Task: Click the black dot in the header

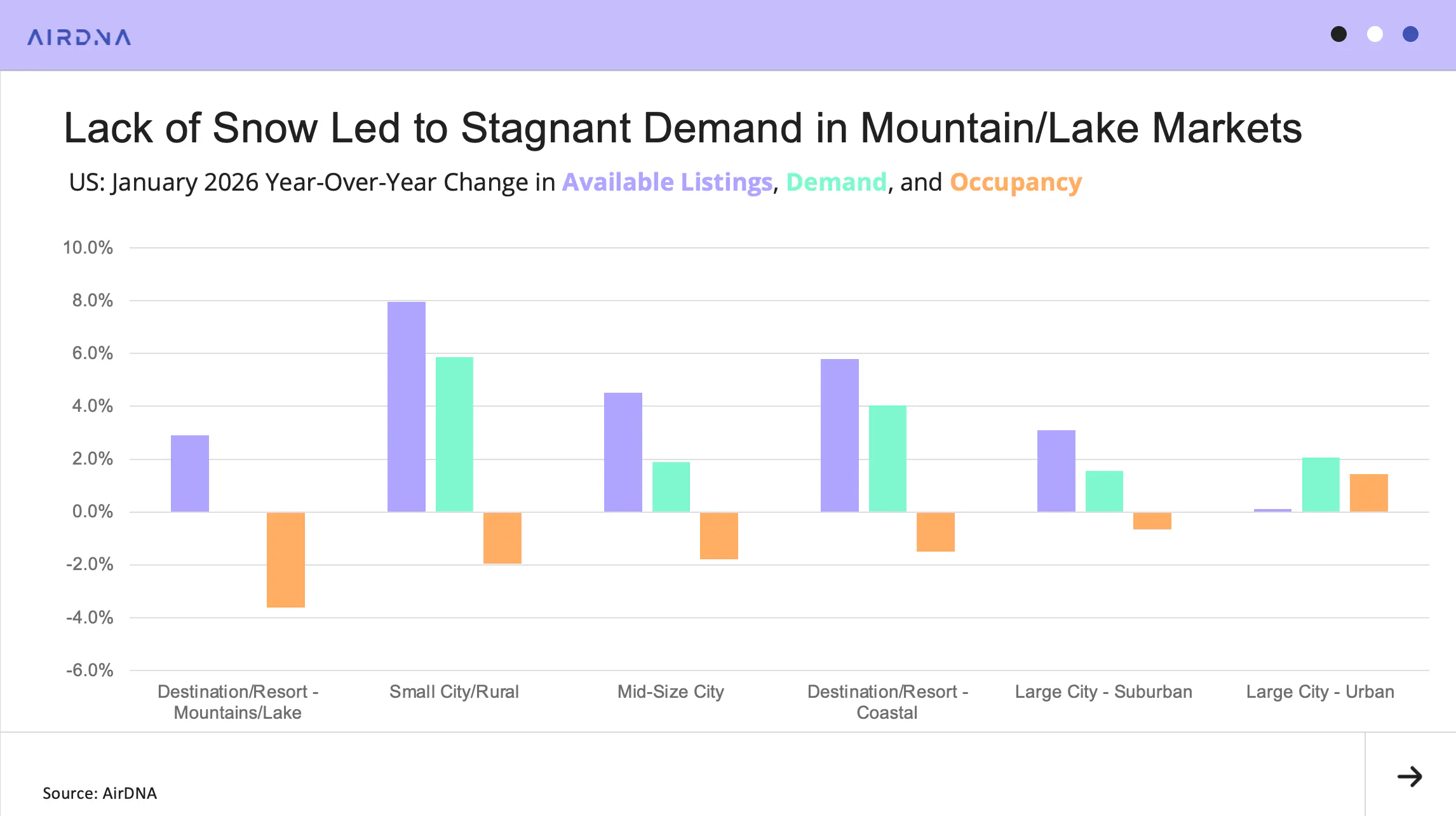Action: [x=1338, y=34]
